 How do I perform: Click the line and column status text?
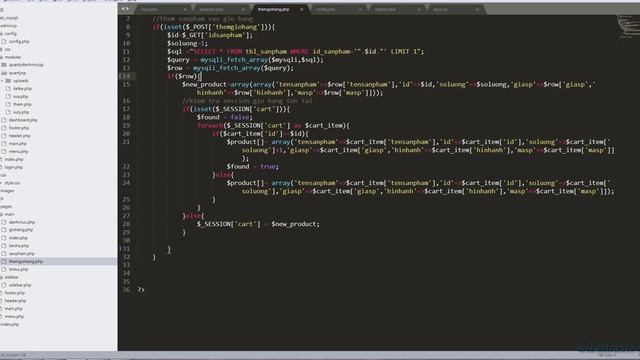[x=13, y=355]
